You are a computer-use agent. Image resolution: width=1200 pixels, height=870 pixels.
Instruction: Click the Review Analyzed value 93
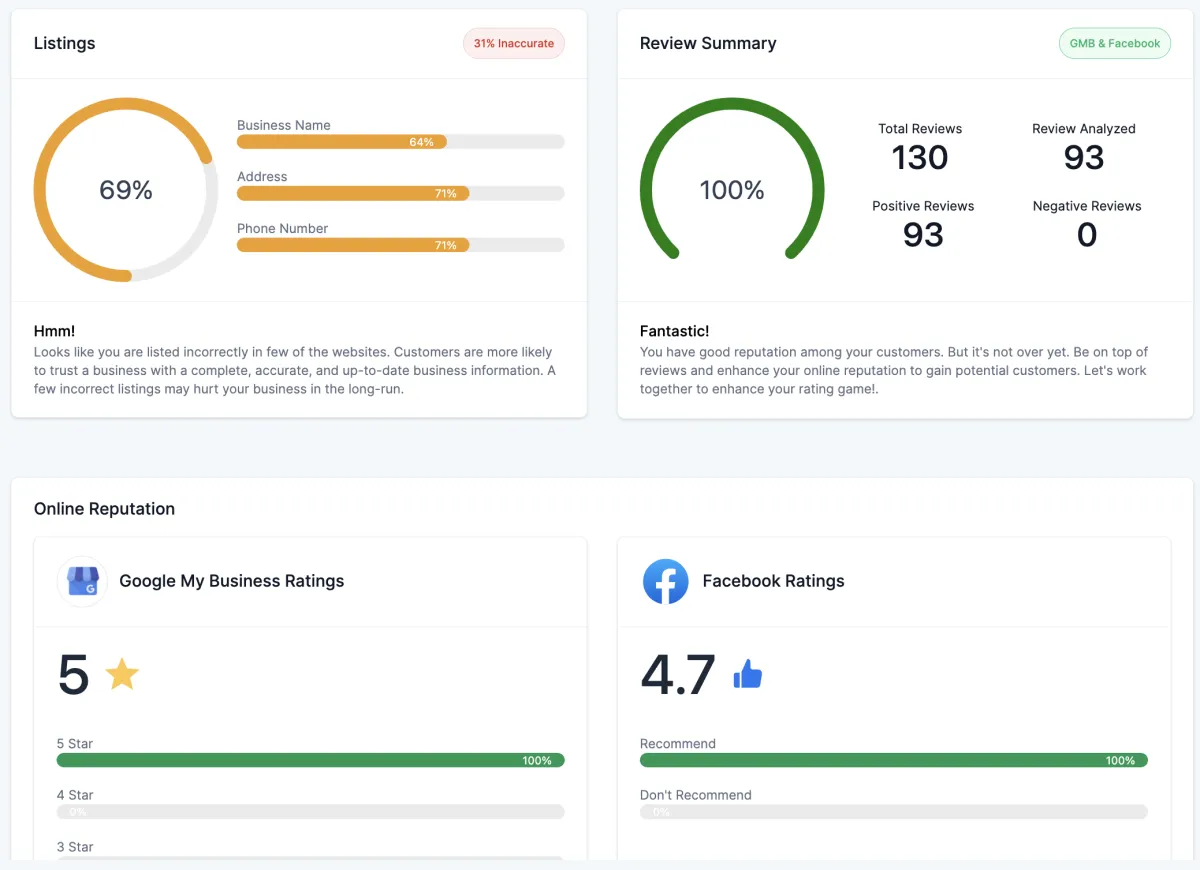point(1084,158)
